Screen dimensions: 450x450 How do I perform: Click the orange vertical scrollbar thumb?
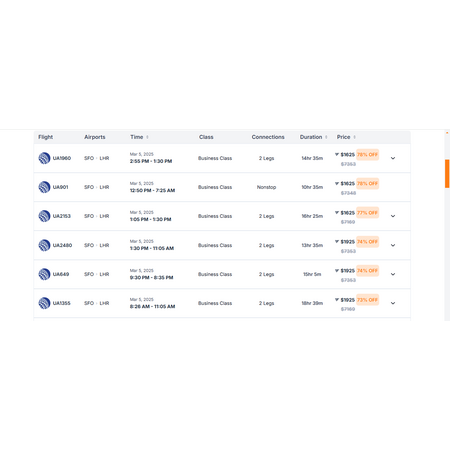[x=447, y=174]
